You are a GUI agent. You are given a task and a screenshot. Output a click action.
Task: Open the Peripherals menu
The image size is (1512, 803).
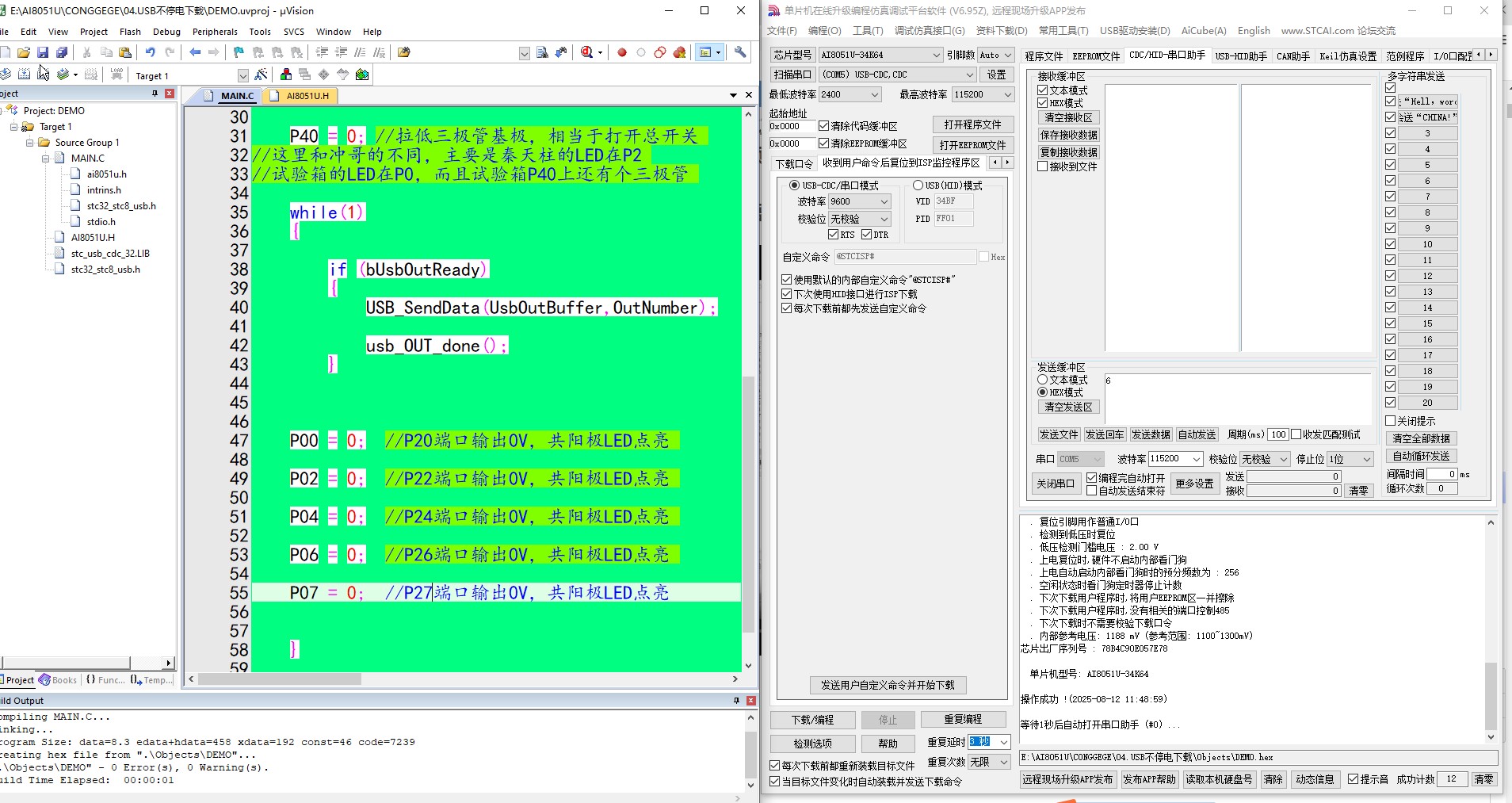coord(215,32)
